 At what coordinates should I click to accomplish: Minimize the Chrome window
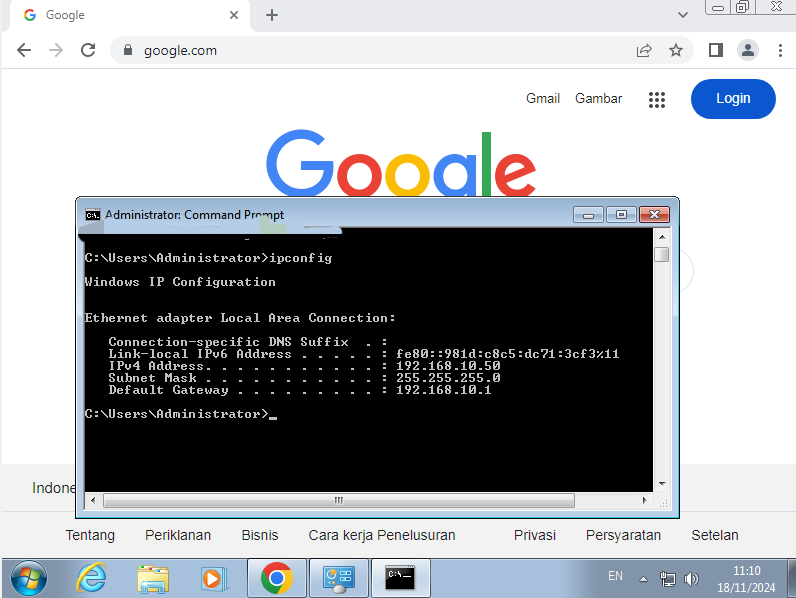click(717, 7)
